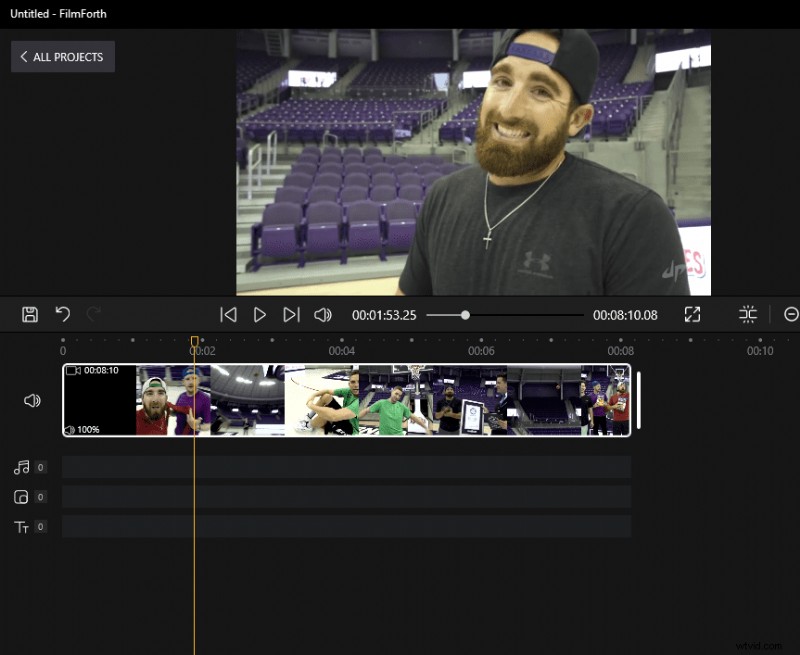800x655 pixels.
Task: Click the skip-to-end playback button
Action: point(291,314)
